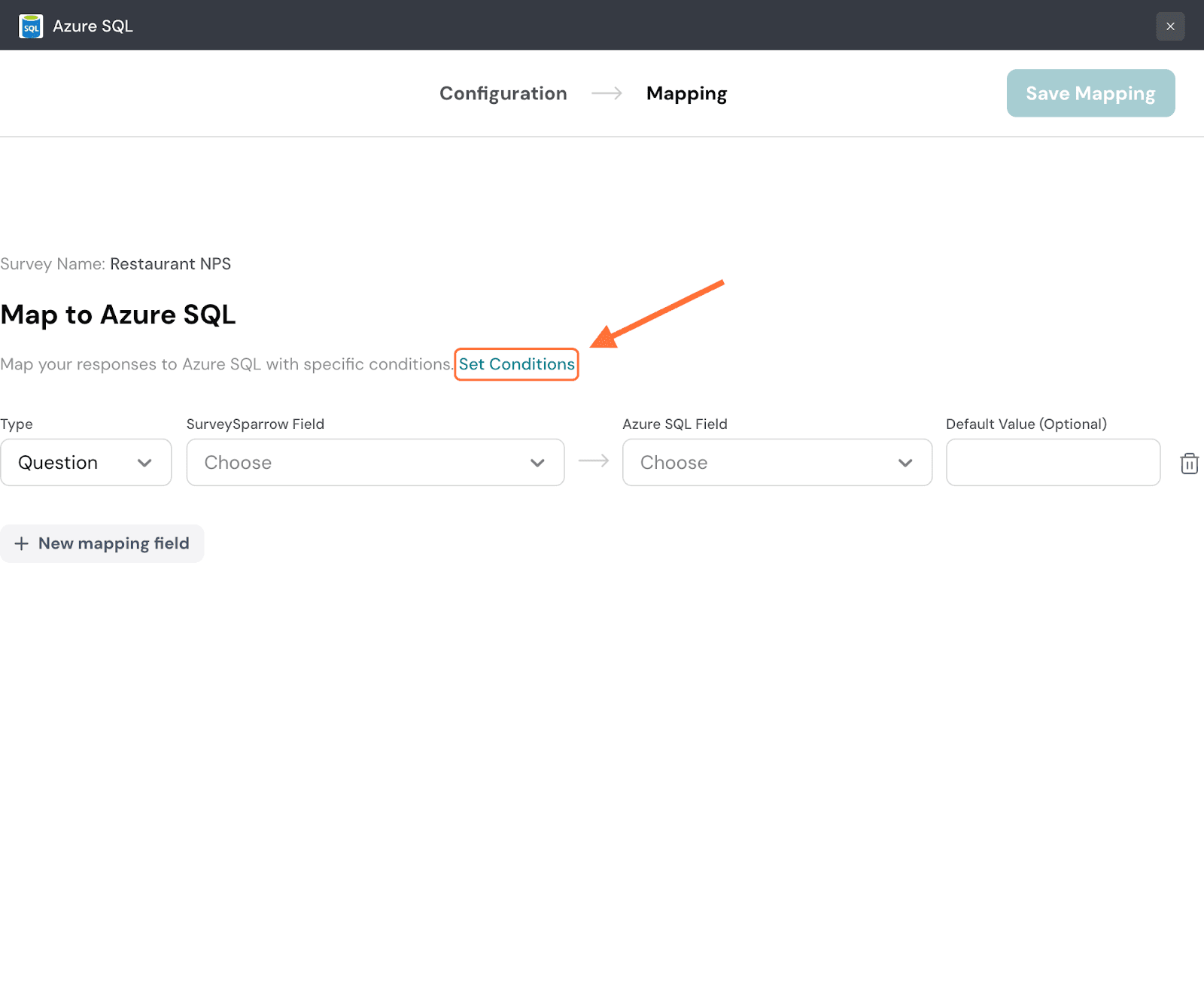Click the arrow between SurveySparrow and Azure fields

pyautogui.click(x=594, y=461)
